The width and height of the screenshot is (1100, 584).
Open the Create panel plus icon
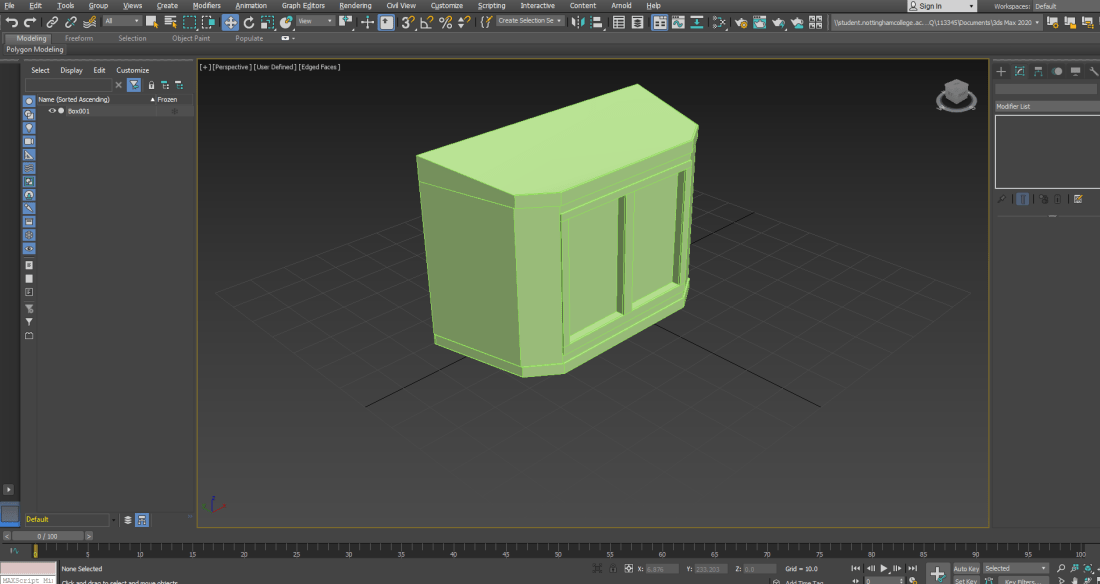1001,71
